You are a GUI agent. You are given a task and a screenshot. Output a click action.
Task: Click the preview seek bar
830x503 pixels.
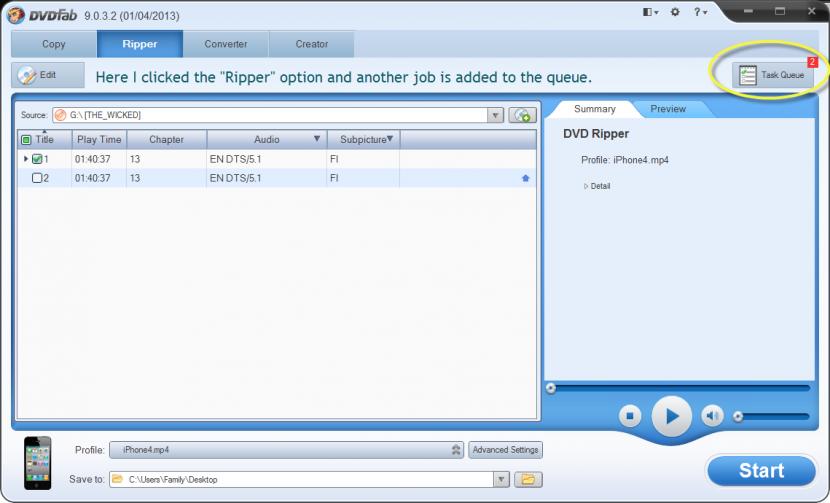[679, 388]
